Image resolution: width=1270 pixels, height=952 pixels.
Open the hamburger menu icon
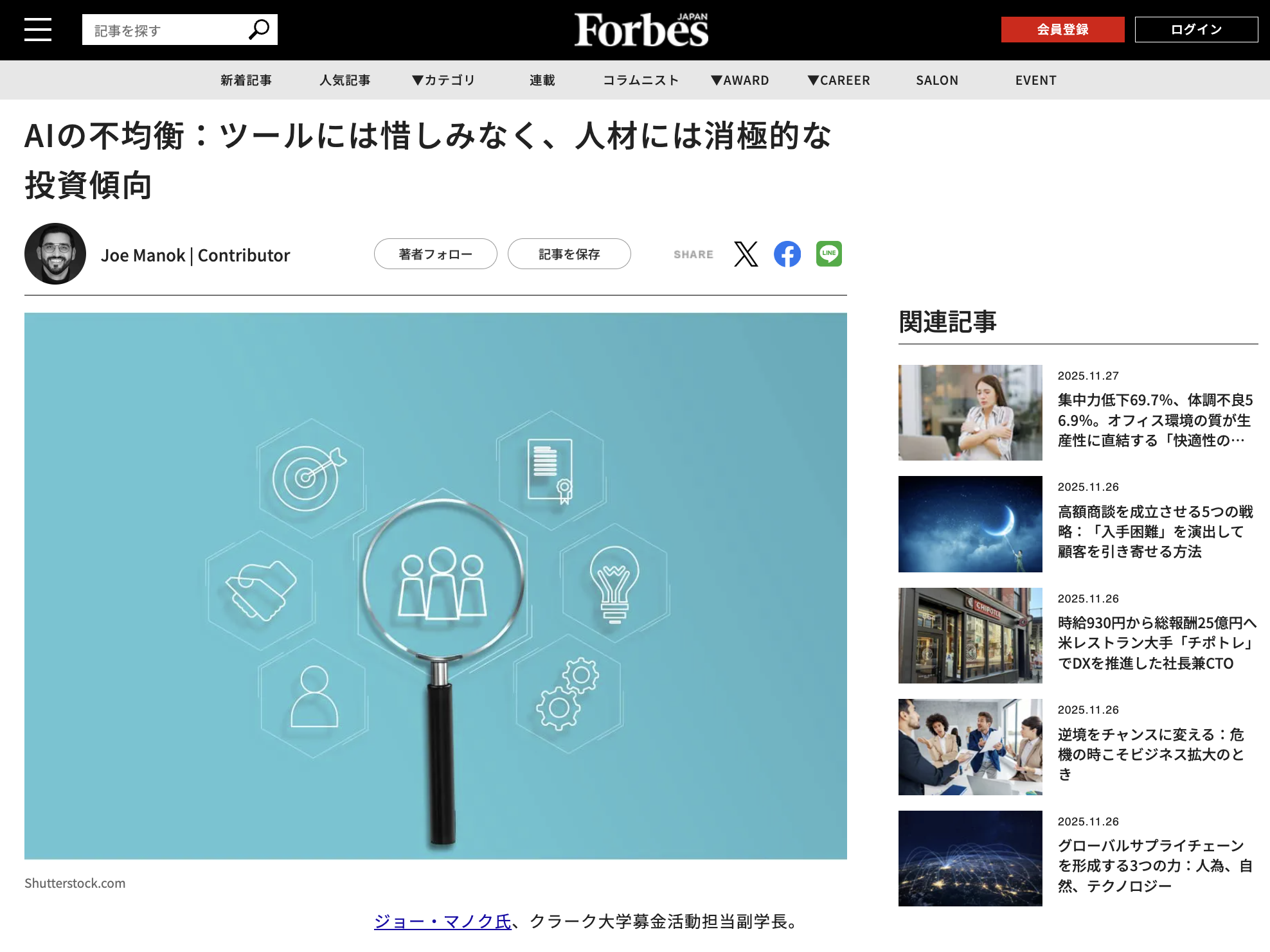(38, 30)
